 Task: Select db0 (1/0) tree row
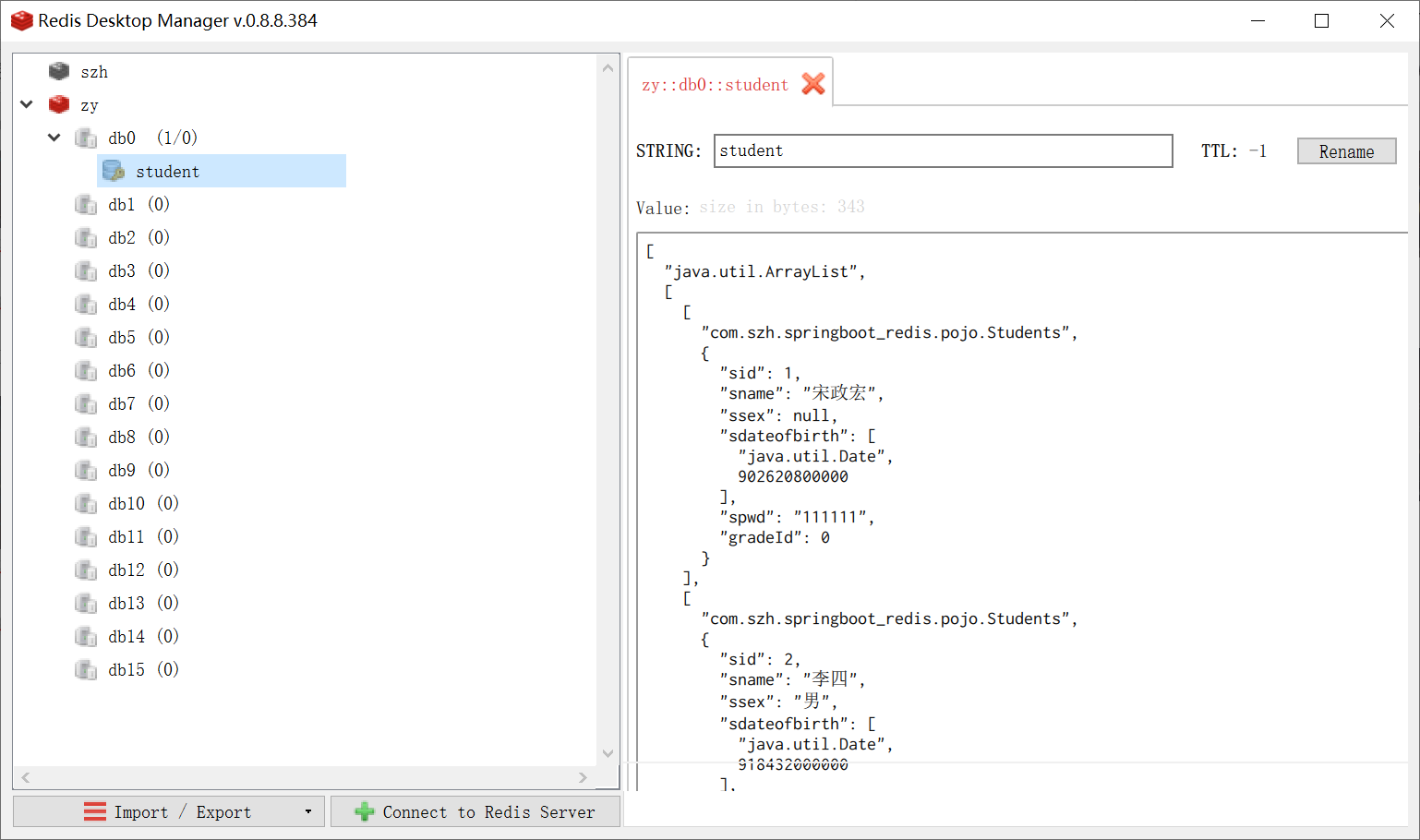[x=152, y=138]
